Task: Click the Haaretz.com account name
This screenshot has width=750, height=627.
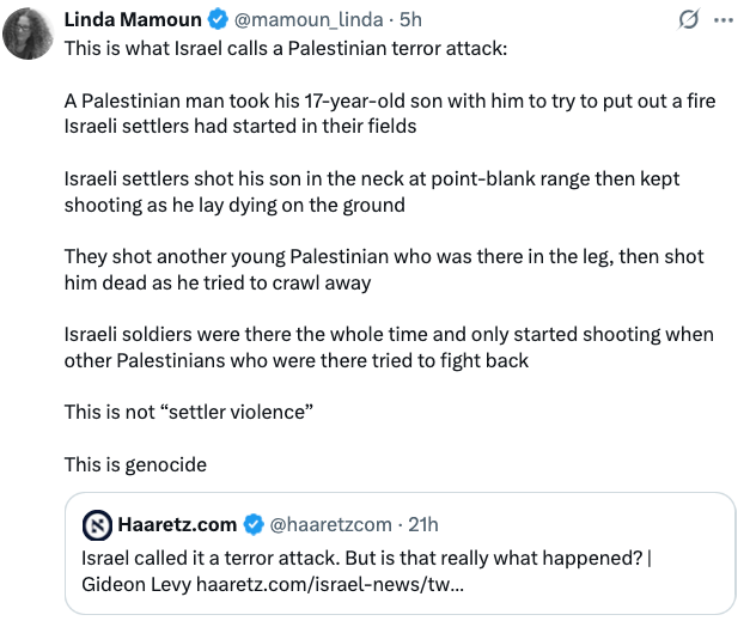Action: pos(177,525)
